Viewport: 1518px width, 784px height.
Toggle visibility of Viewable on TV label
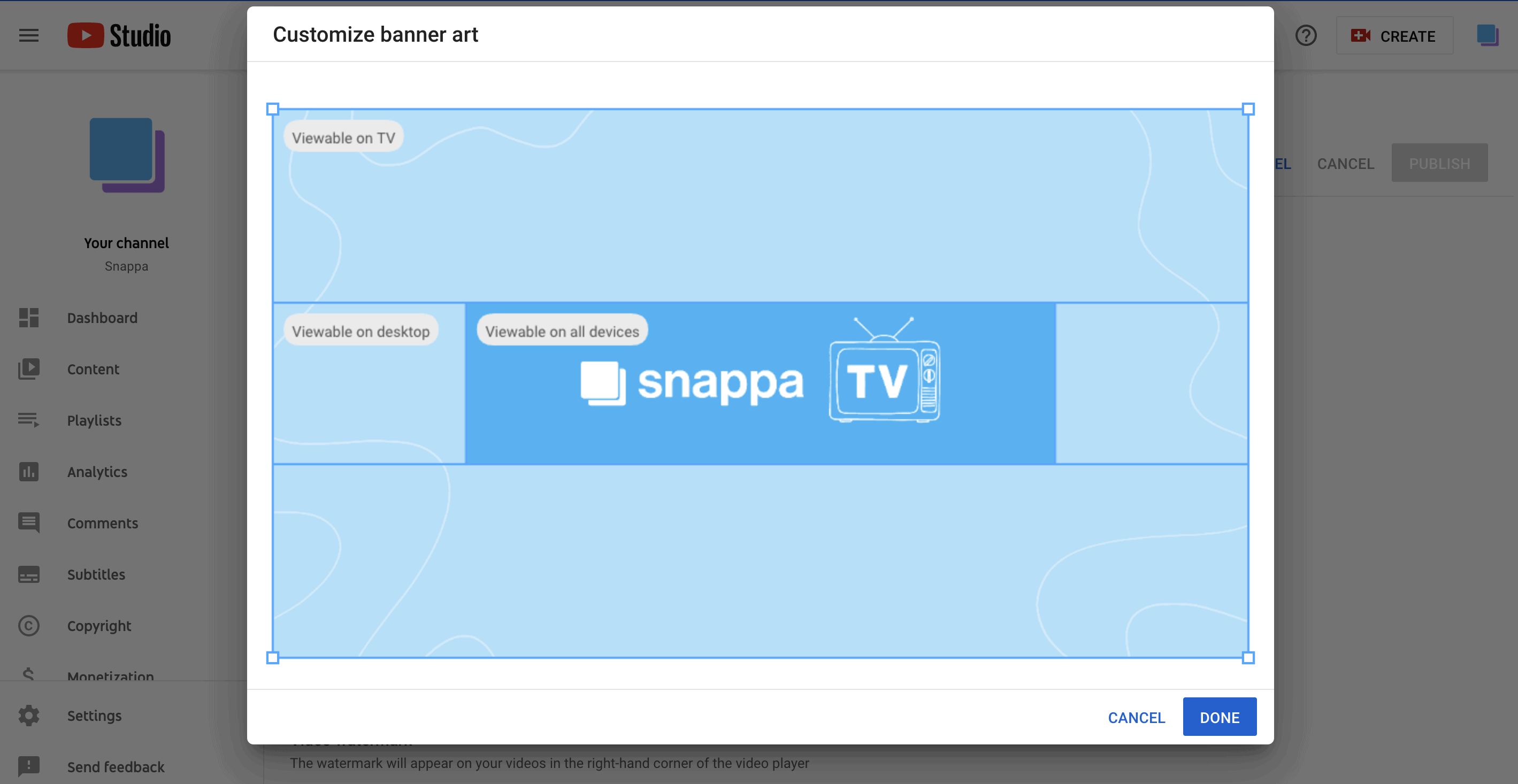(343, 137)
